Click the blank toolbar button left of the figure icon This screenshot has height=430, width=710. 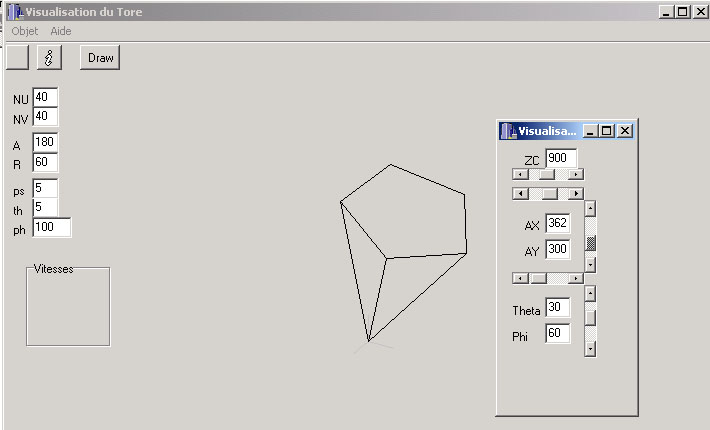click(x=17, y=57)
